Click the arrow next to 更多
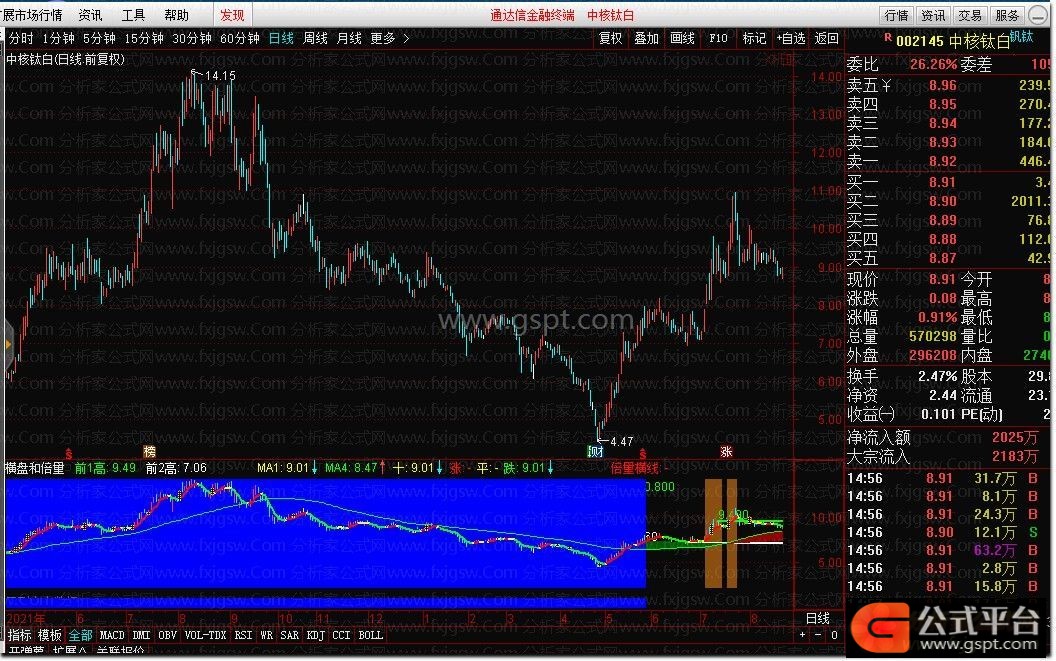 click(x=406, y=38)
